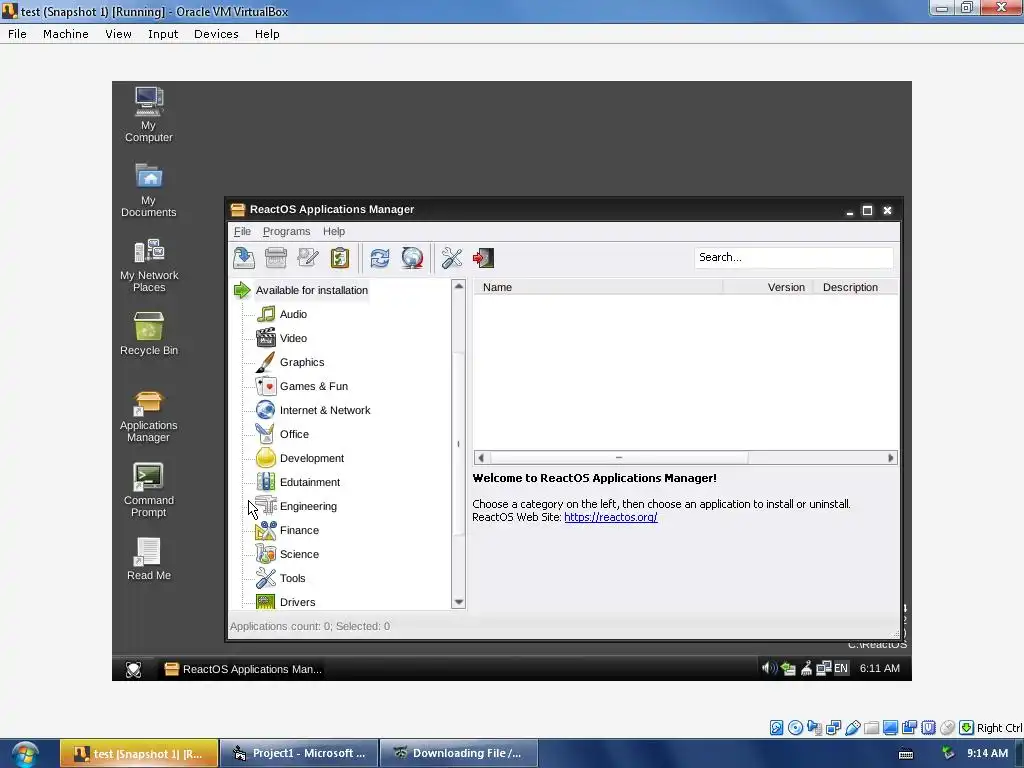Click the Exit door toolbar icon

click(x=483, y=258)
